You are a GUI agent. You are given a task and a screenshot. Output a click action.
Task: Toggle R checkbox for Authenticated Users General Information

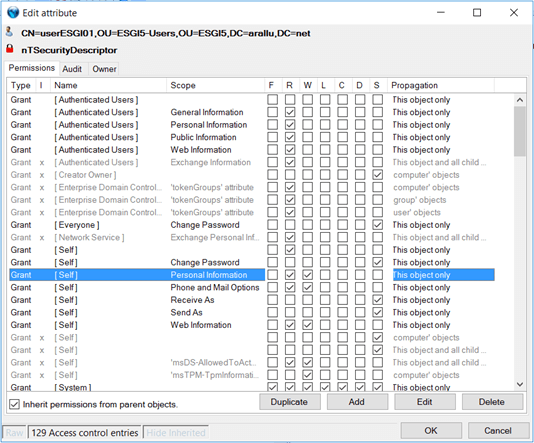(290, 112)
